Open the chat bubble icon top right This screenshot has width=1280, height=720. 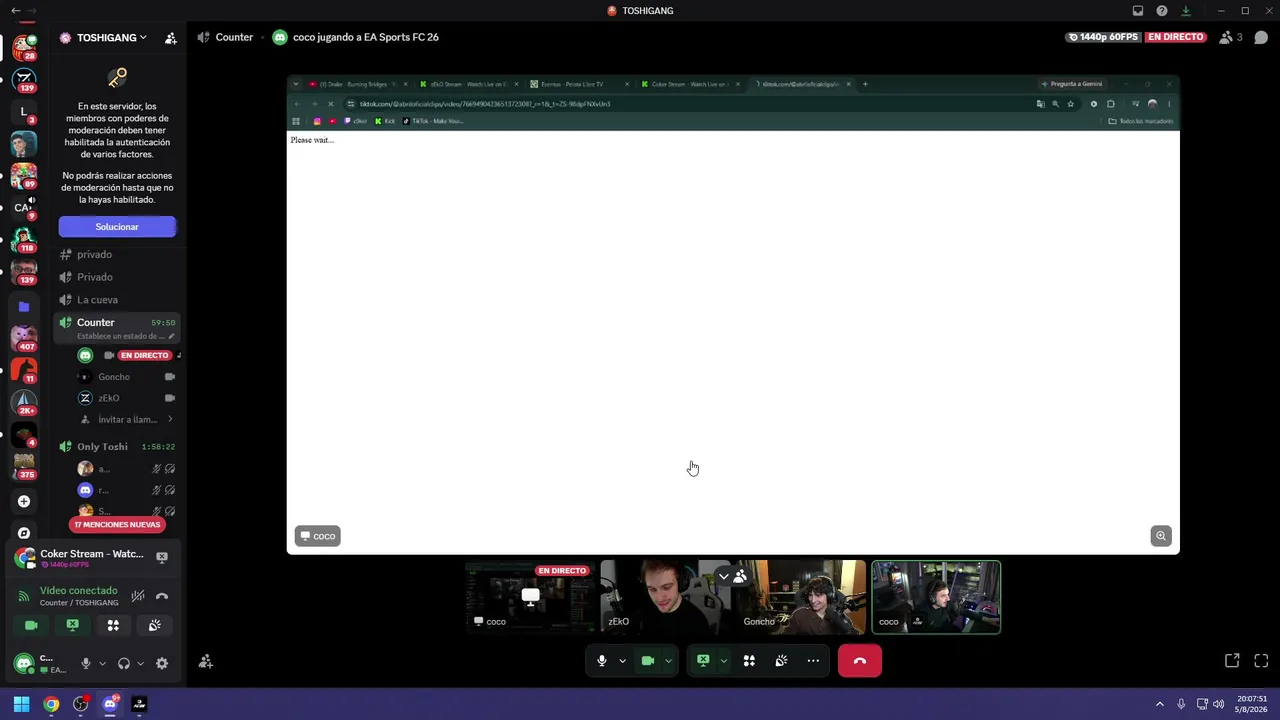(x=1261, y=38)
